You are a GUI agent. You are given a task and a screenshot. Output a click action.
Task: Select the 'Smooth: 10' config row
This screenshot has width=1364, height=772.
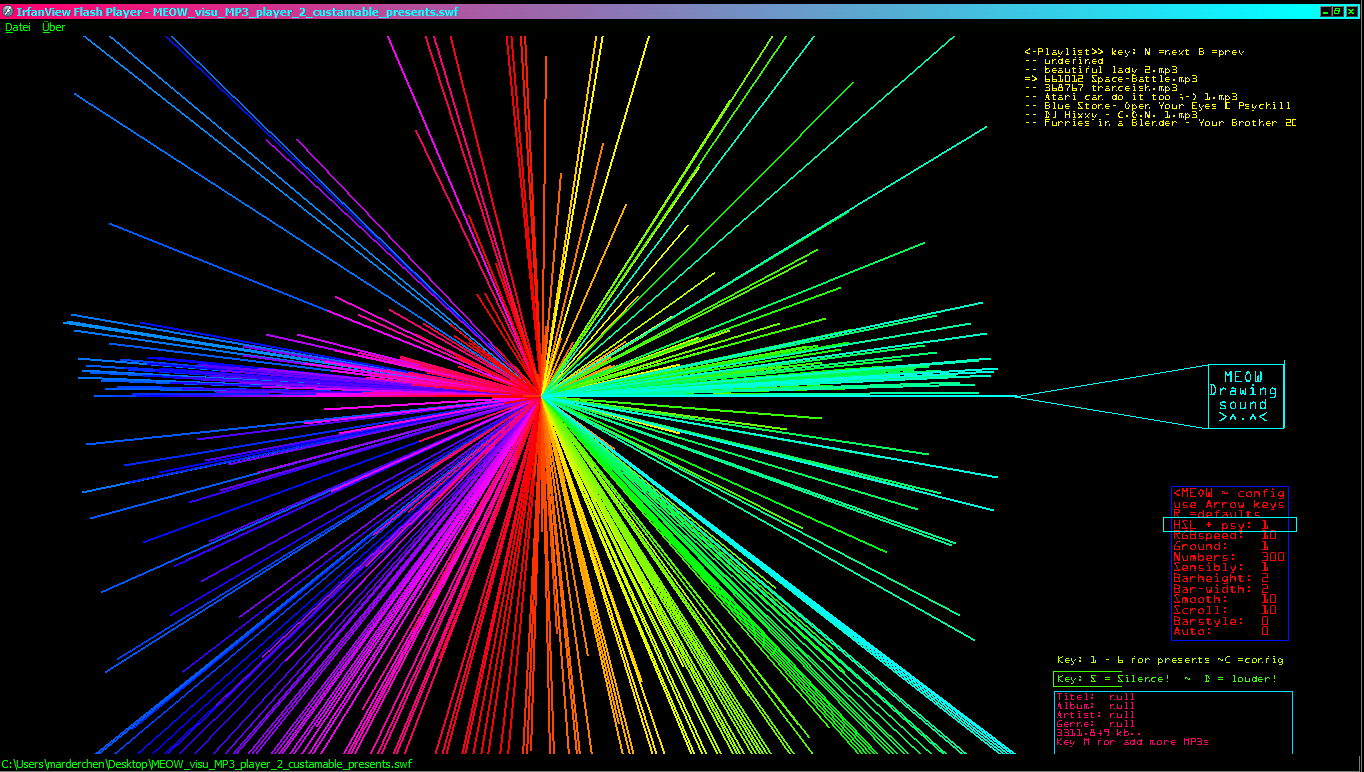coord(1225,599)
